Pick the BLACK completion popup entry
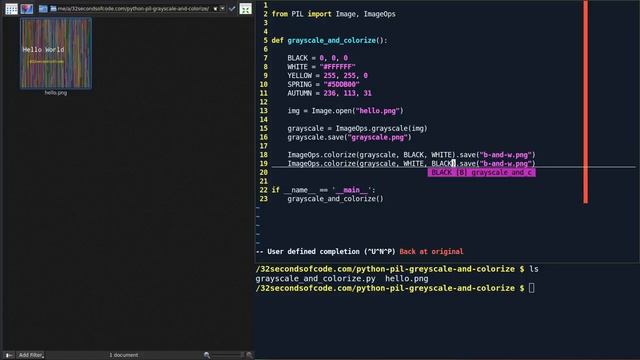Image resolution: width=640 pixels, height=360 pixels. pos(482,173)
